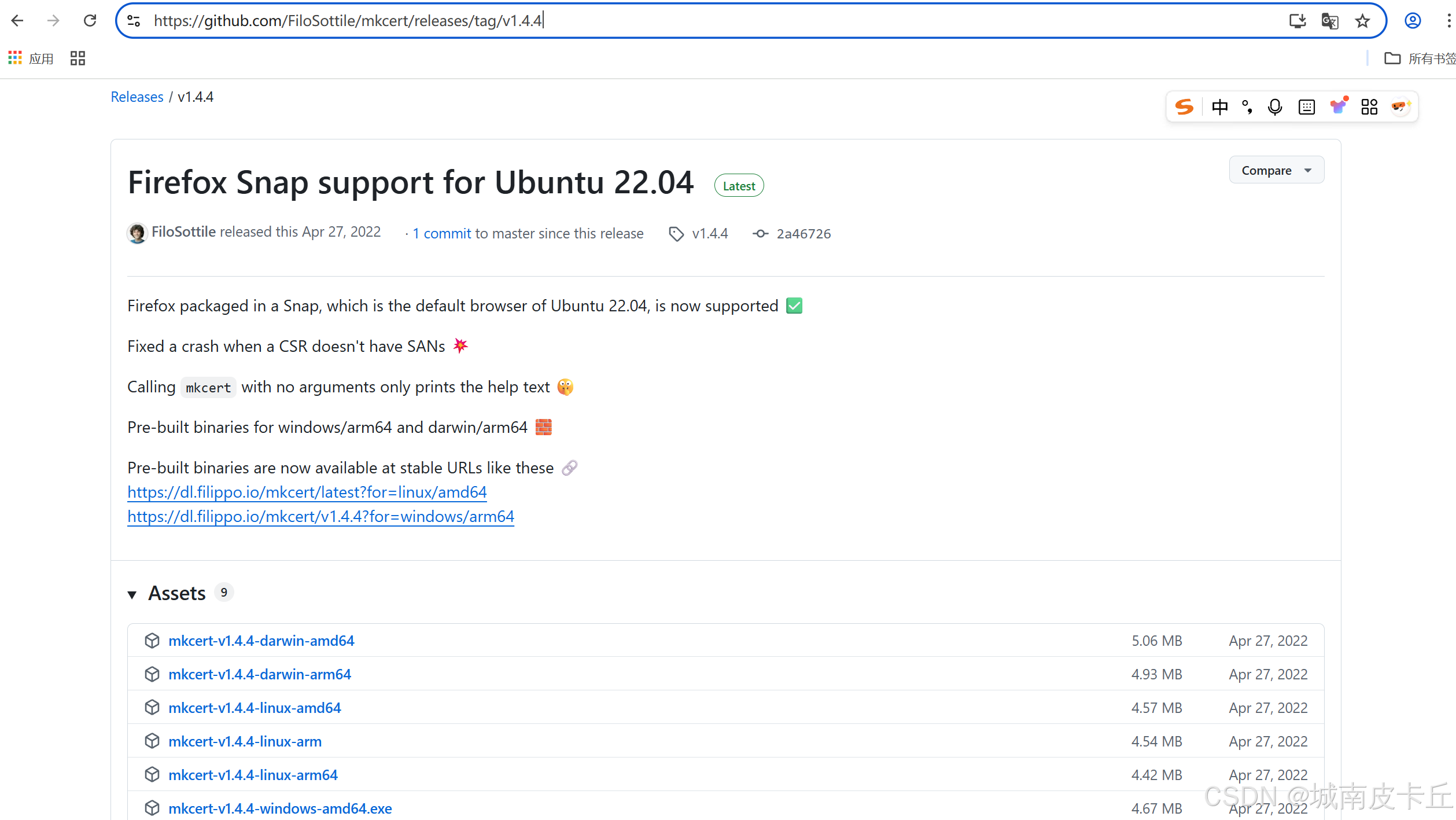Image resolution: width=1456 pixels, height=820 pixels.
Task: Download mkcert-v1.4.4-linux-arm64
Action: click(x=253, y=775)
